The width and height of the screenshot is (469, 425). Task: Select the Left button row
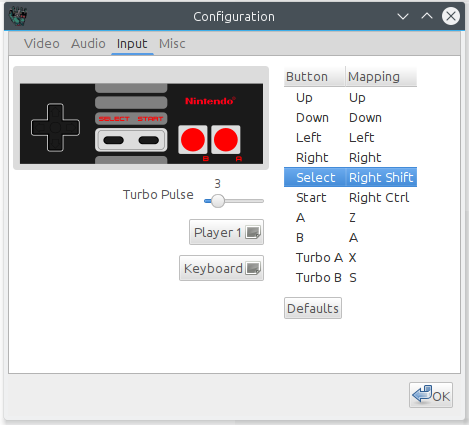pos(350,138)
